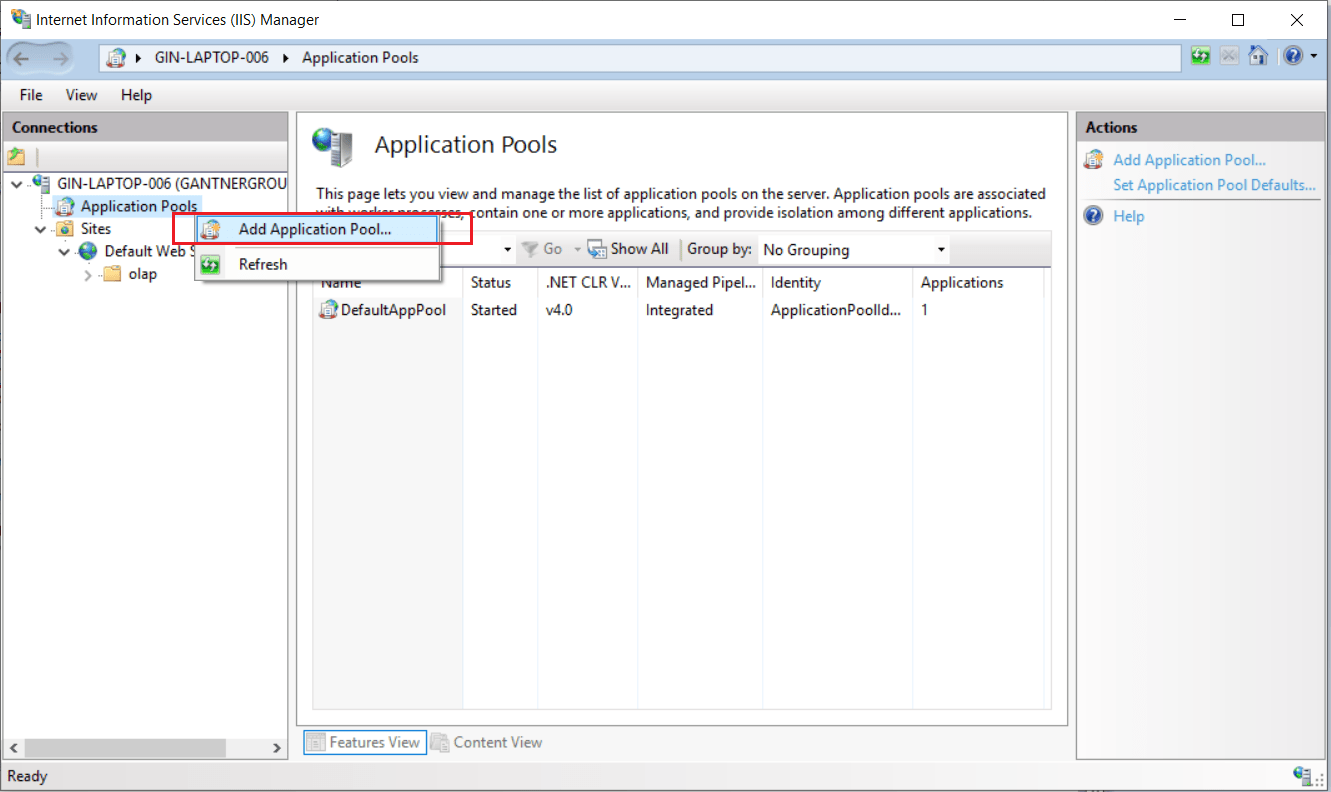Click the greyed-out stop icon in the address toolbar
The width and height of the screenshot is (1331, 792).
coord(1230,57)
